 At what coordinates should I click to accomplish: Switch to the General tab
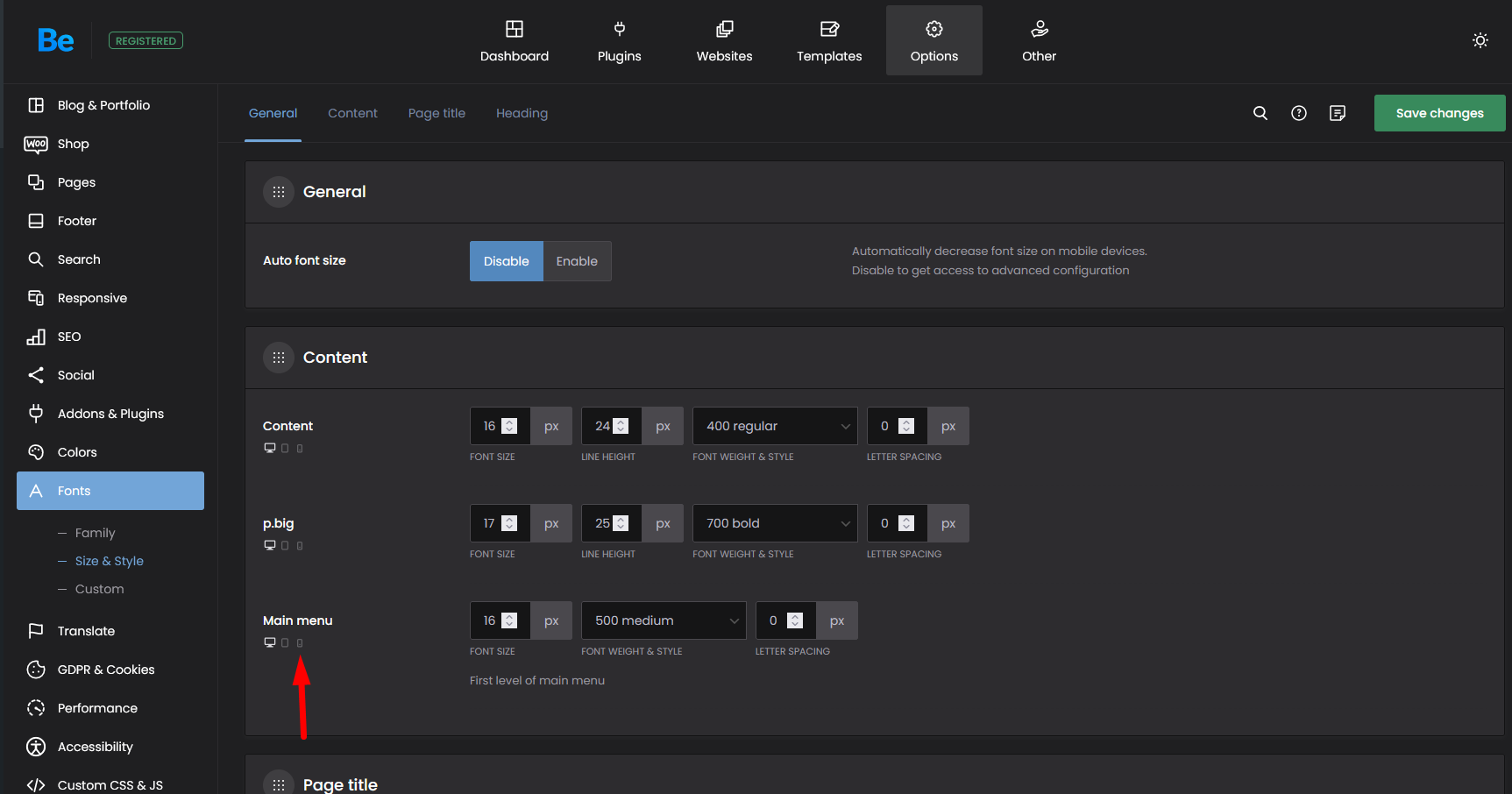(273, 113)
